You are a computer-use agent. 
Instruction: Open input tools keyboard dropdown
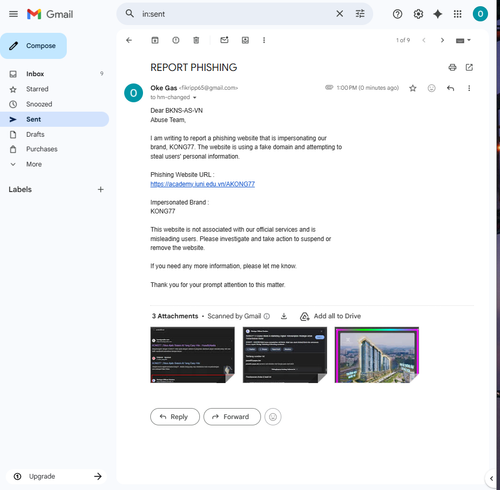point(463,40)
